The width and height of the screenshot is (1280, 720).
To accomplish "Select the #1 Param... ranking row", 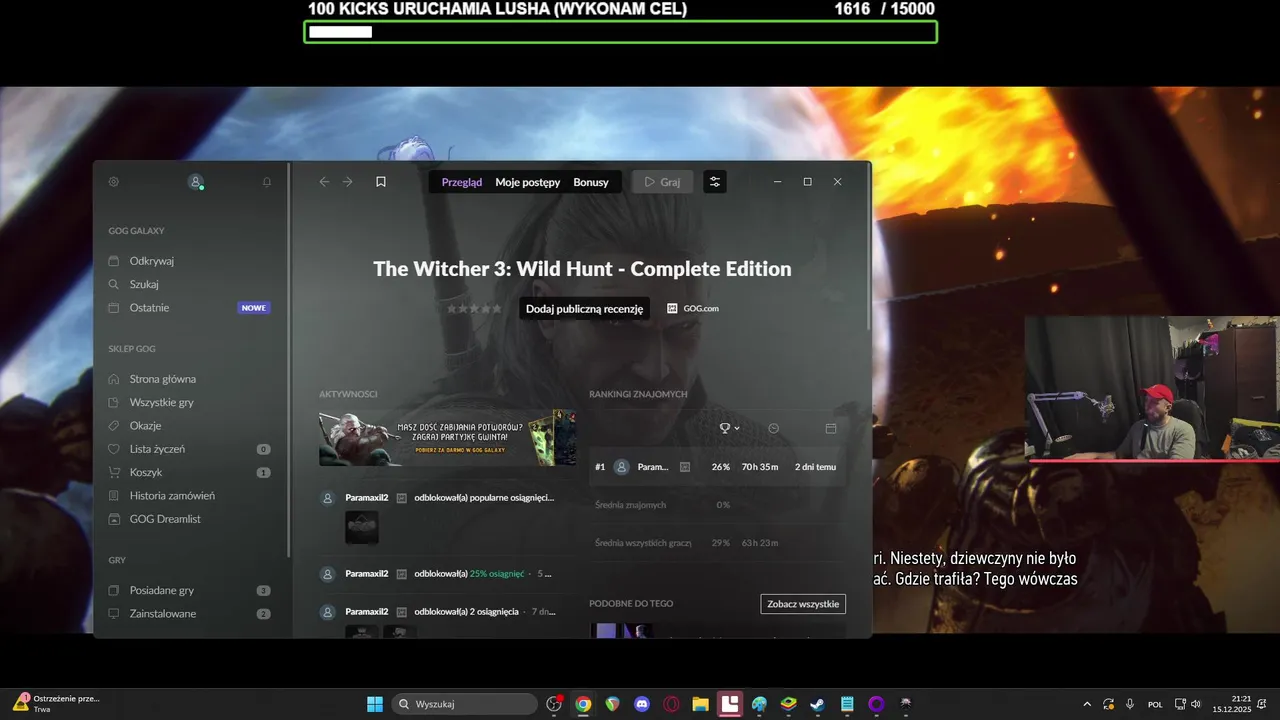I will (717, 467).
